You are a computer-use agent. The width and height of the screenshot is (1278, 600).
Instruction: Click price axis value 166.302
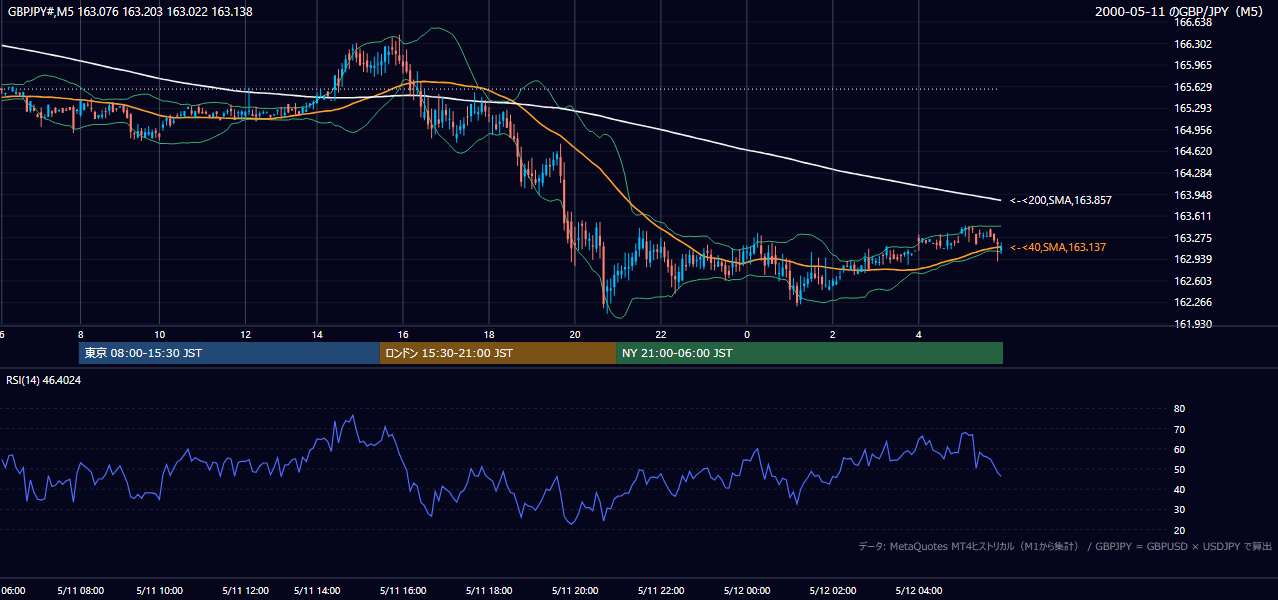tap(1192, 44)
